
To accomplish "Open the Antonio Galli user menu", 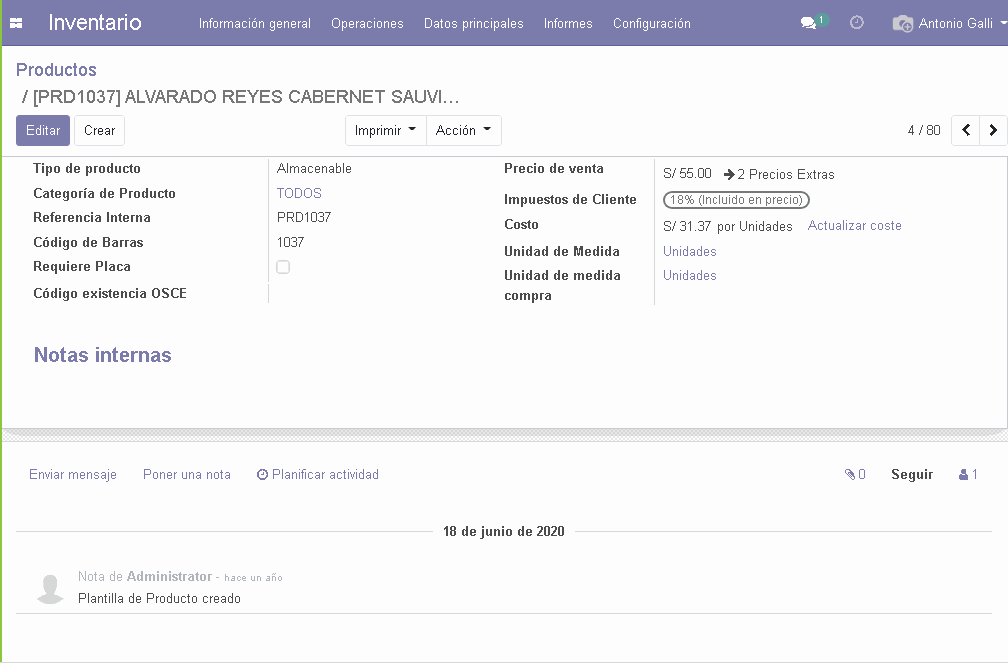I will (x=949, y=23).
